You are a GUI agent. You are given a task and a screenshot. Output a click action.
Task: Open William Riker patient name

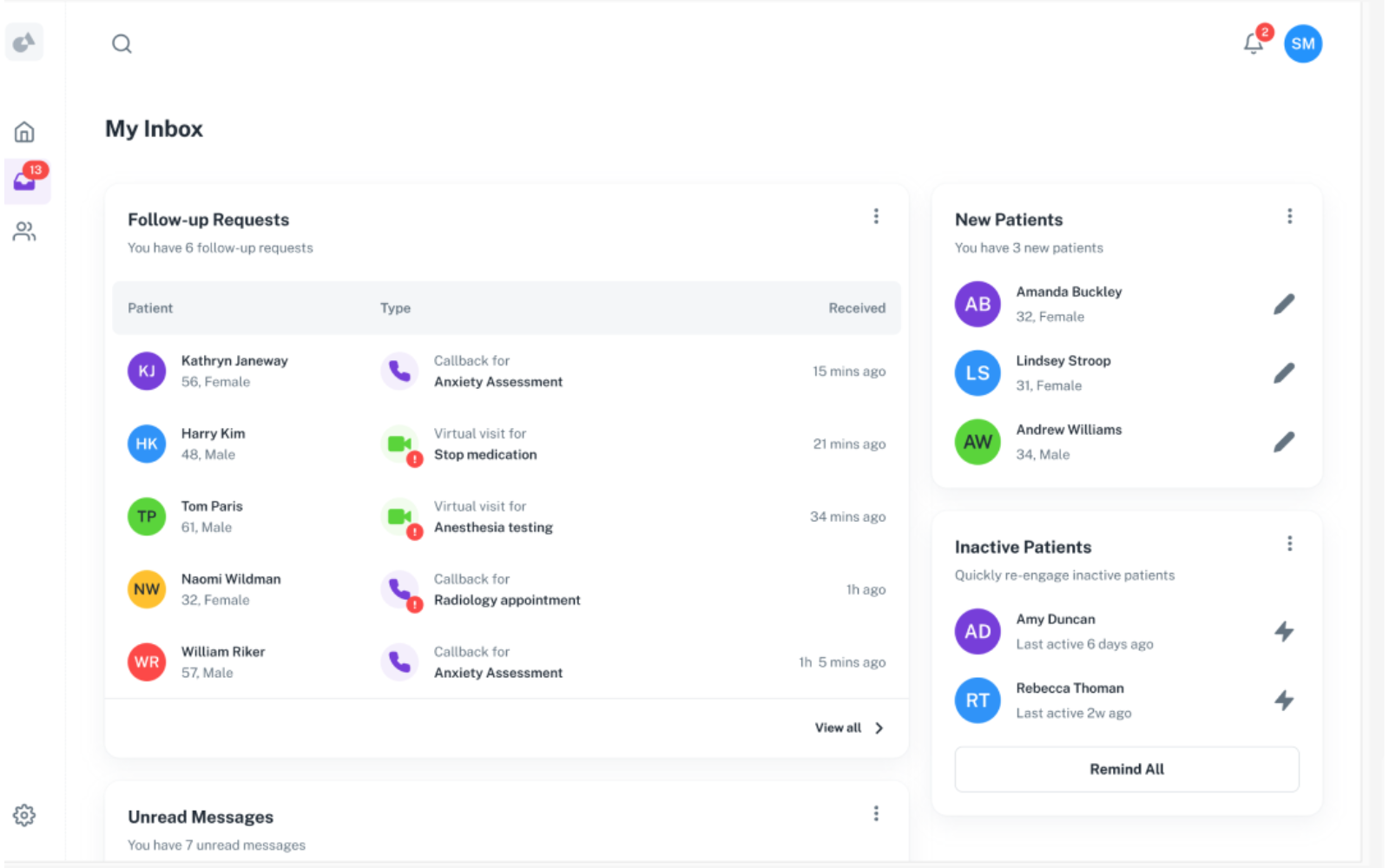click(x=223, y=652)
